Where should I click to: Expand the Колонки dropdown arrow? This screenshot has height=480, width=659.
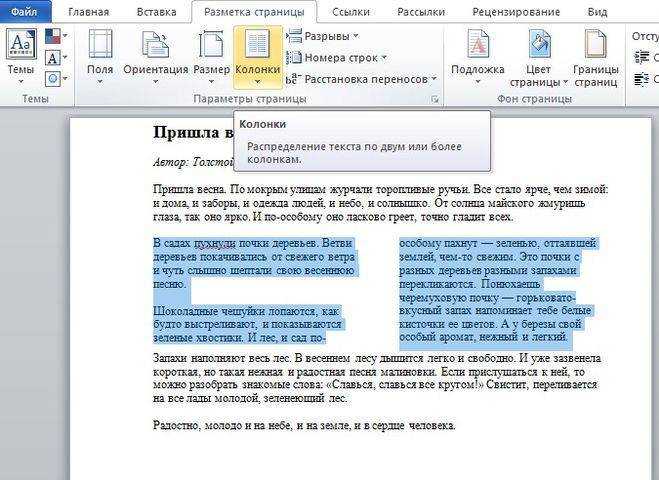pyautogui.click(x=257, y=82)
